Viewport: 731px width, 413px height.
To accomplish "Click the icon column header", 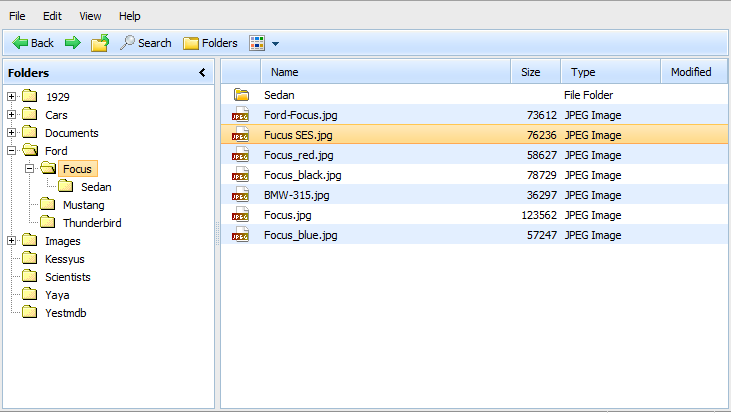I will (x=241, y=72).
